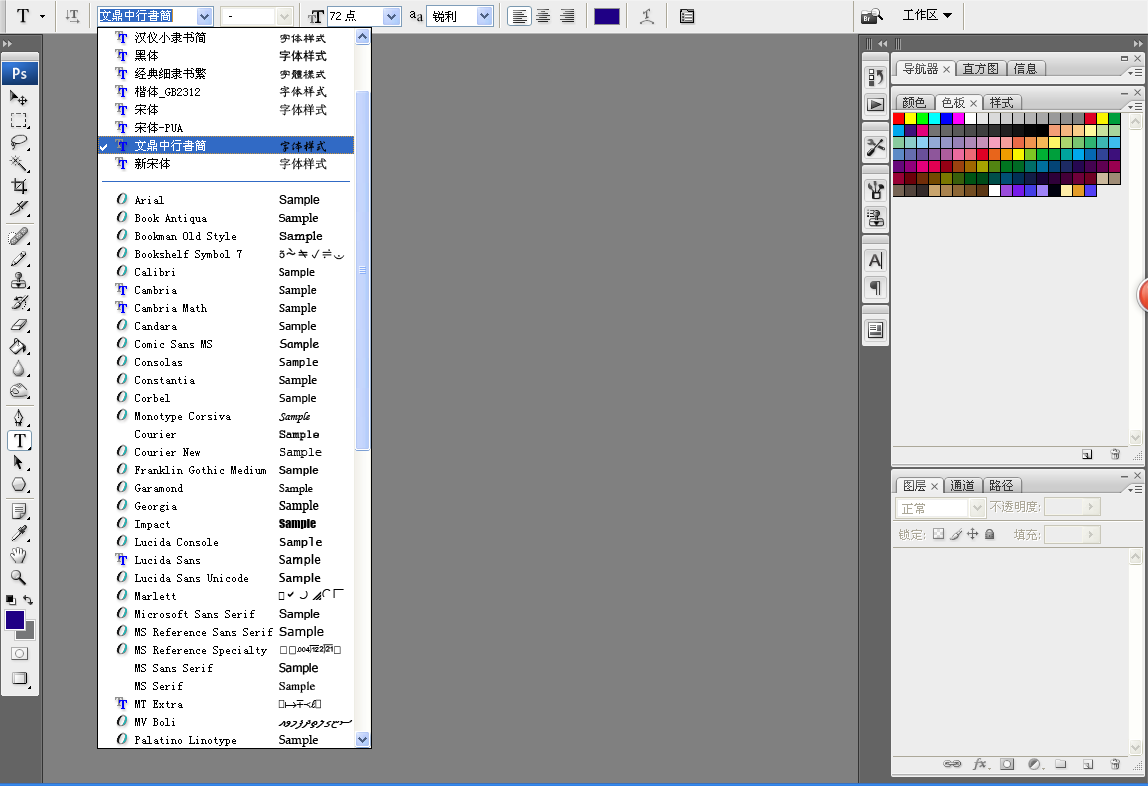The width and height of the screenshot is (1148, 786).
Task: Launch Adobe Bridge from the options bar
Action: pyautogui.click(x=872, y=15)
